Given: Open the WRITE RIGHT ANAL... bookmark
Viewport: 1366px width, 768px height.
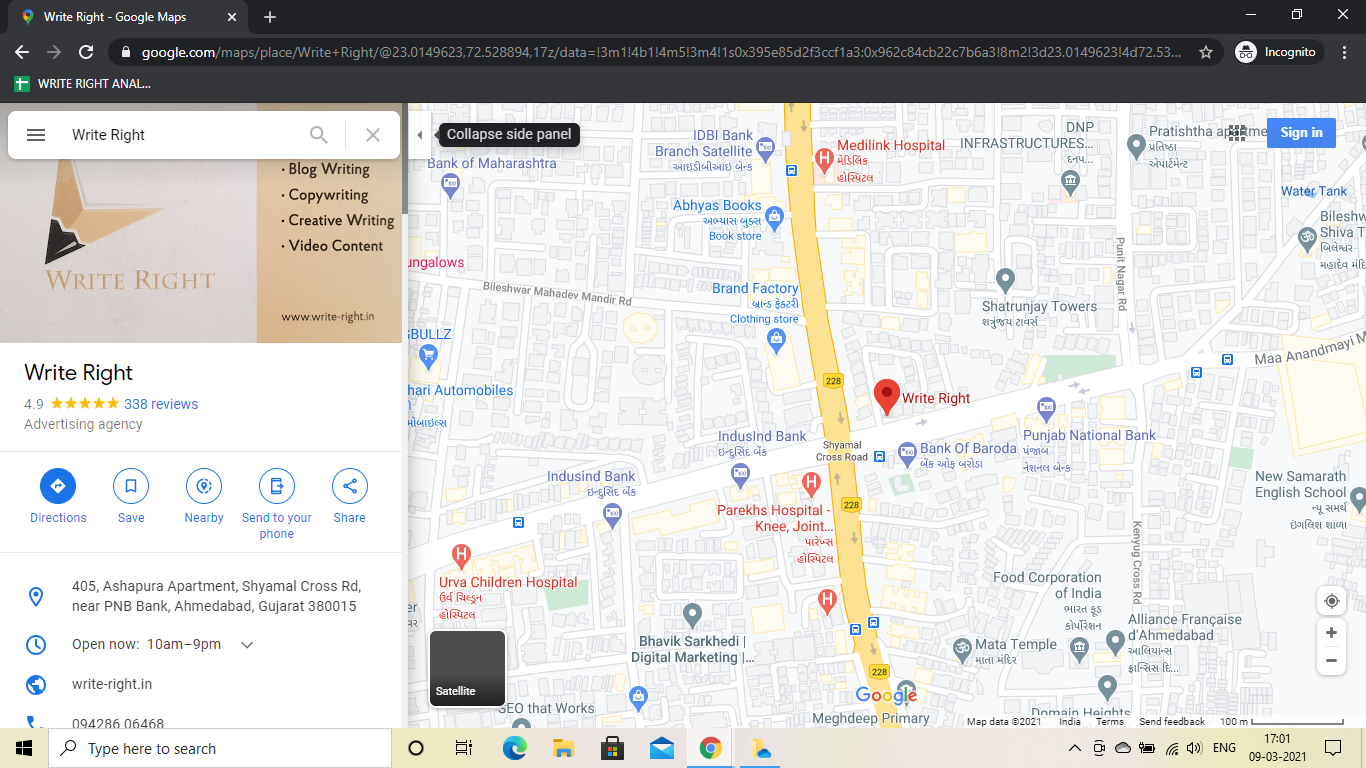Looking at the screenshot, I should 83,84.
